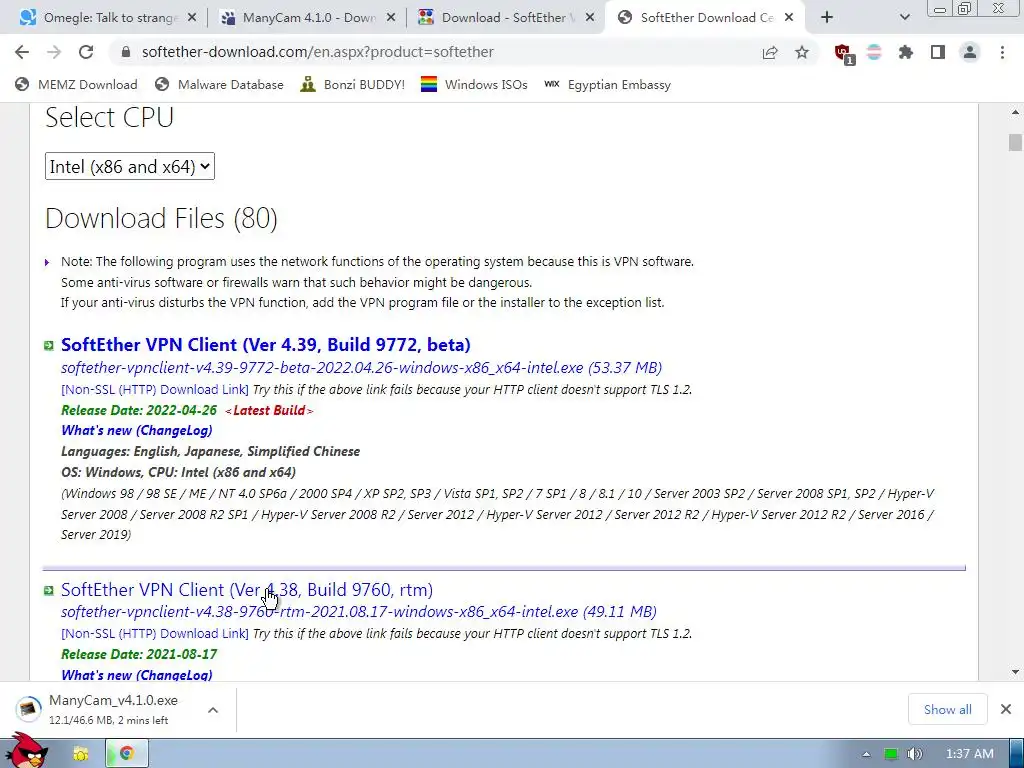1024x768 pixels.
Task: Bookmark this page with the star icon
Action: (802, 52)
